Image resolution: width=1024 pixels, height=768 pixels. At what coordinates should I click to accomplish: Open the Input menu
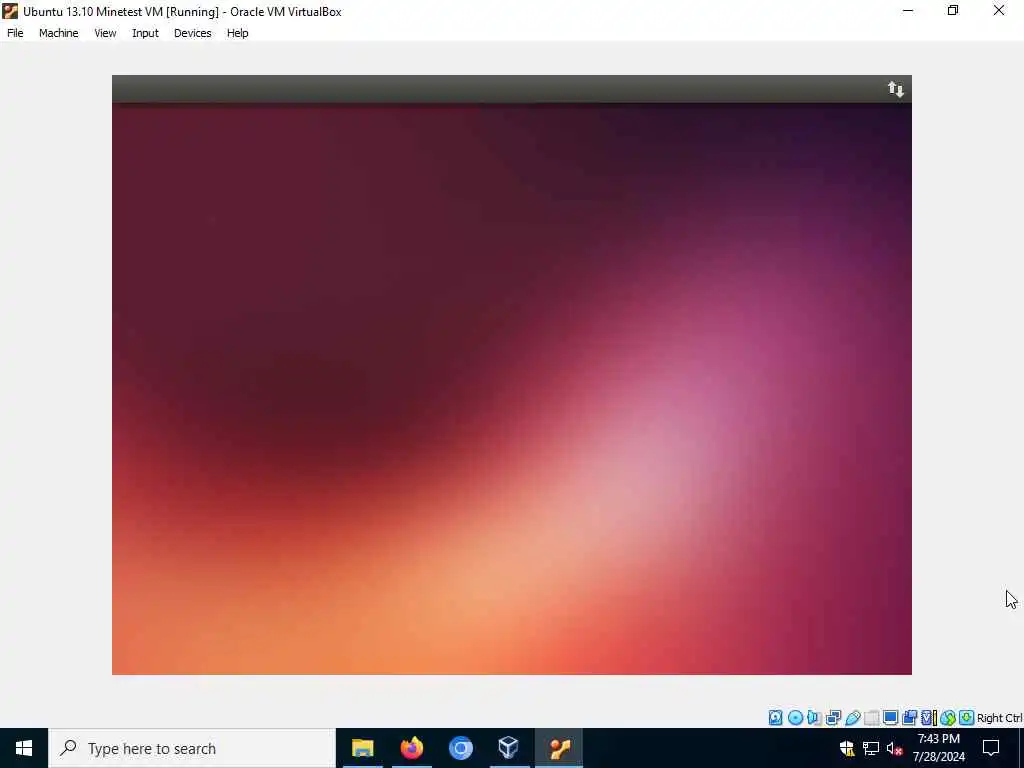(145, 33)
